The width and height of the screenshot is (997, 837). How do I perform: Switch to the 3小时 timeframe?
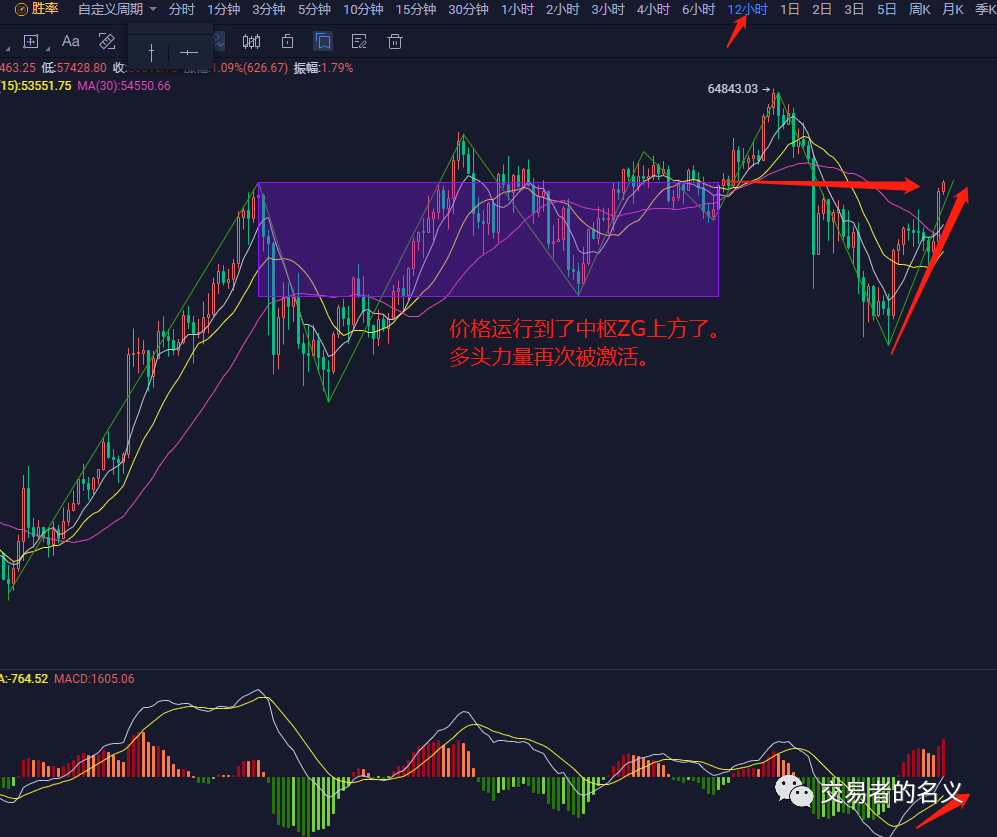point(608,10)
